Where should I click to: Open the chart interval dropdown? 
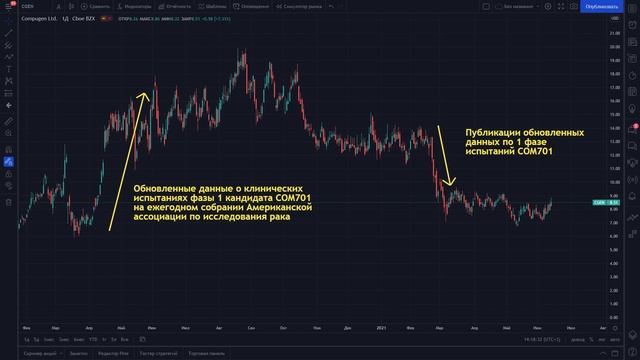pos(58,6)
